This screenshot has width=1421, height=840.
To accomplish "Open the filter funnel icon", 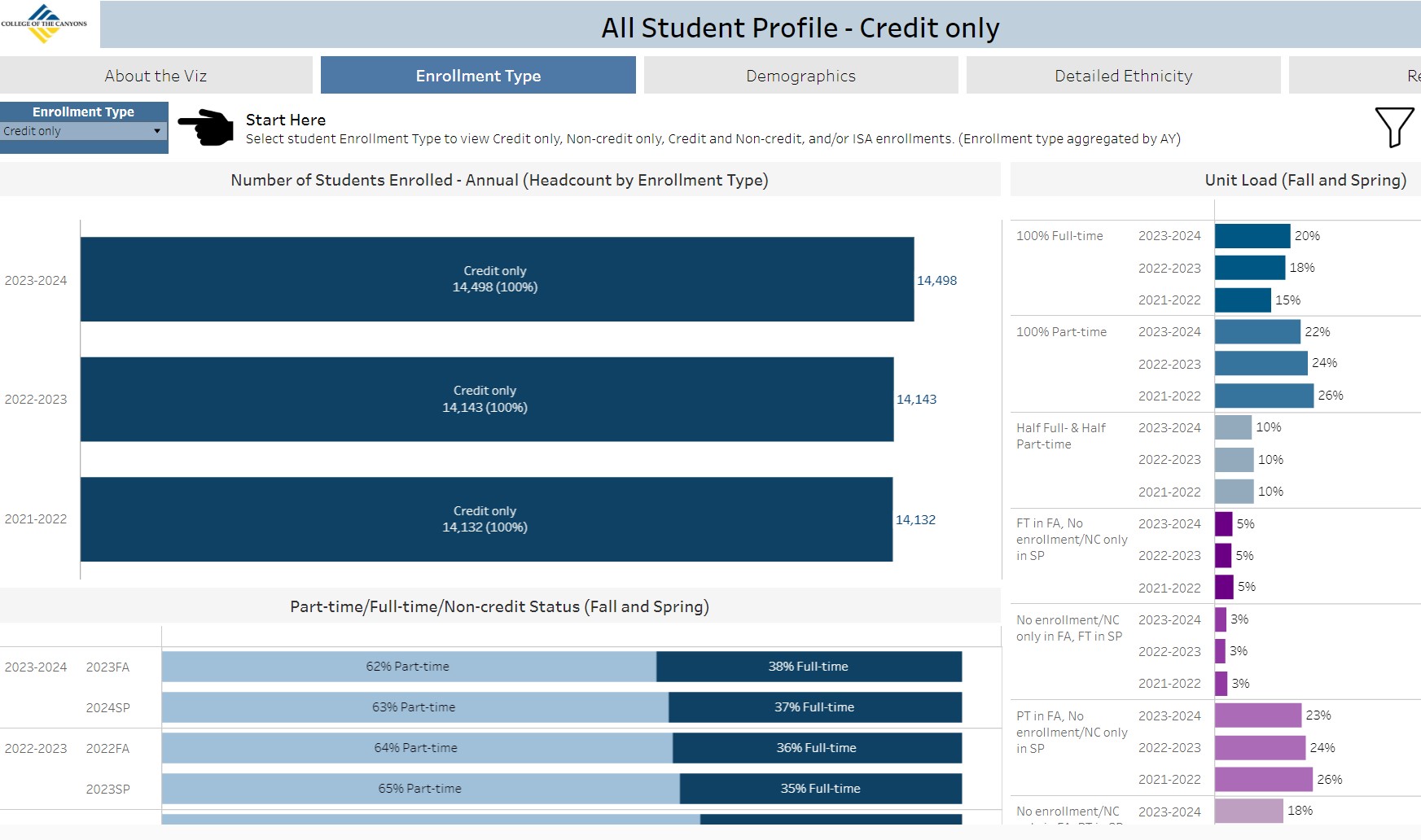I will pyautogui.click(x=1394, y=127).
